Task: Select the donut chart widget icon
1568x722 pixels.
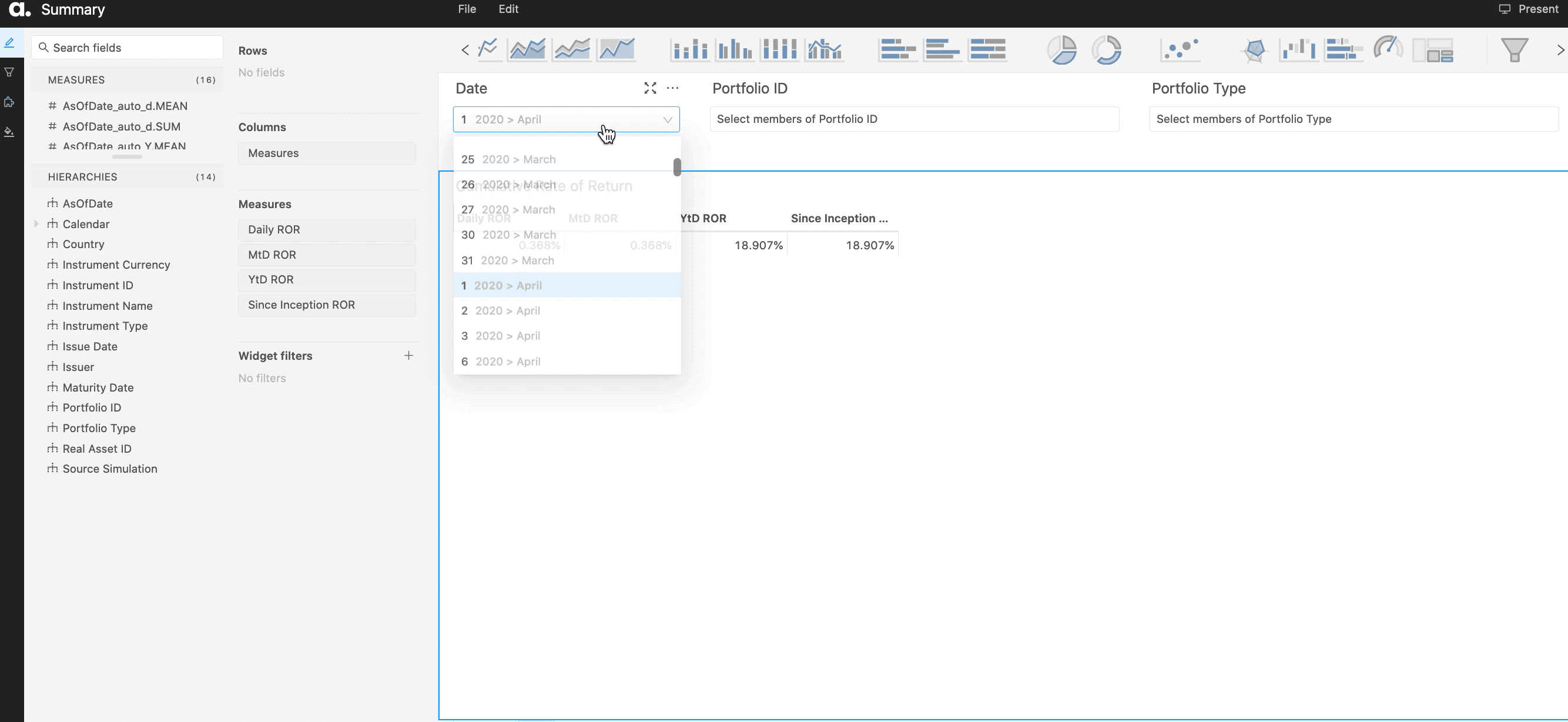Action: [x=1106, y=49]
